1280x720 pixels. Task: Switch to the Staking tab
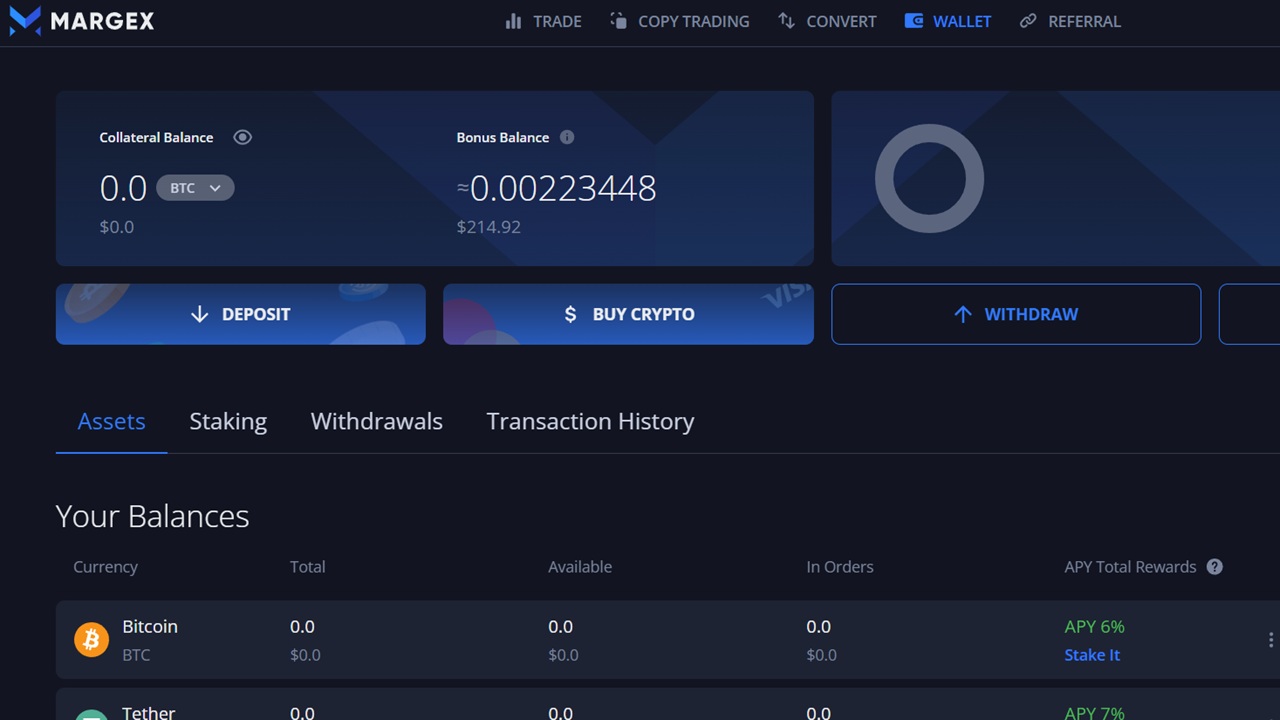click(x=228, y=422)
